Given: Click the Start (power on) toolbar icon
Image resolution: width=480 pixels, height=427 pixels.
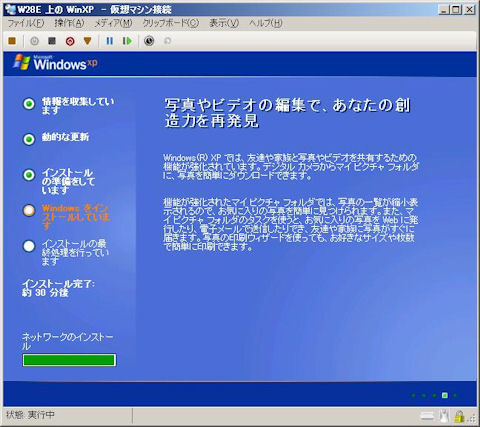Looking at the screenshot, I should pyautogui.click(x=34, y=41).
